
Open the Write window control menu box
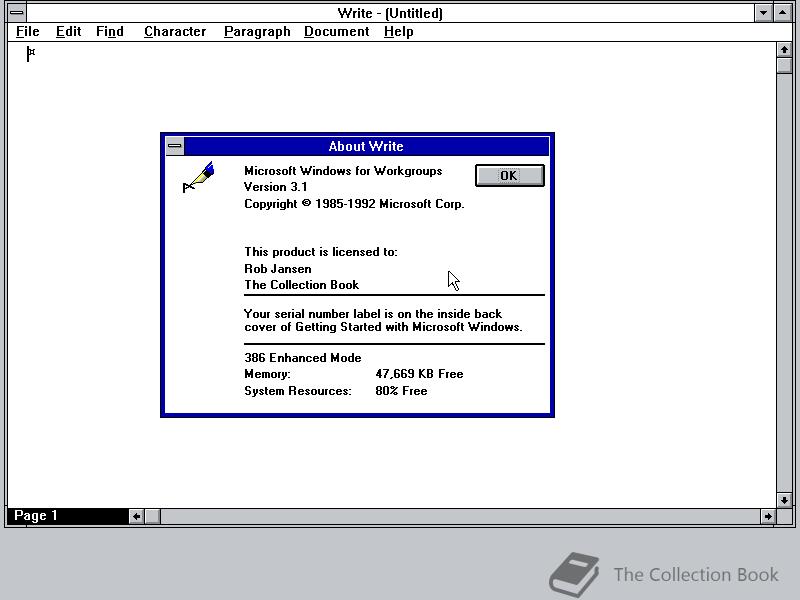coord(16,13)
